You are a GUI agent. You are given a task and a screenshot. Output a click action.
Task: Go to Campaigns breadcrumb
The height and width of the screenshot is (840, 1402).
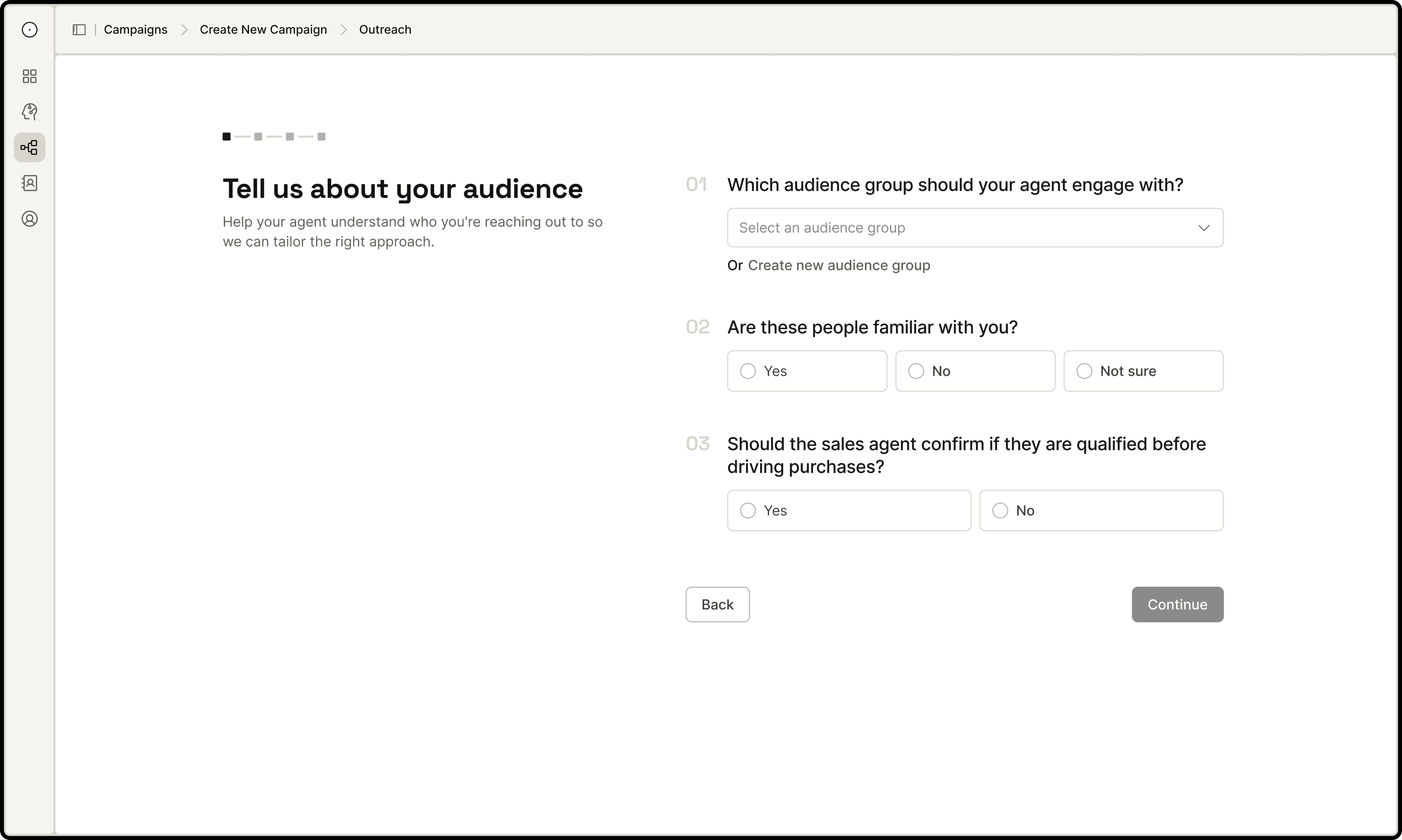pos(136,30)
